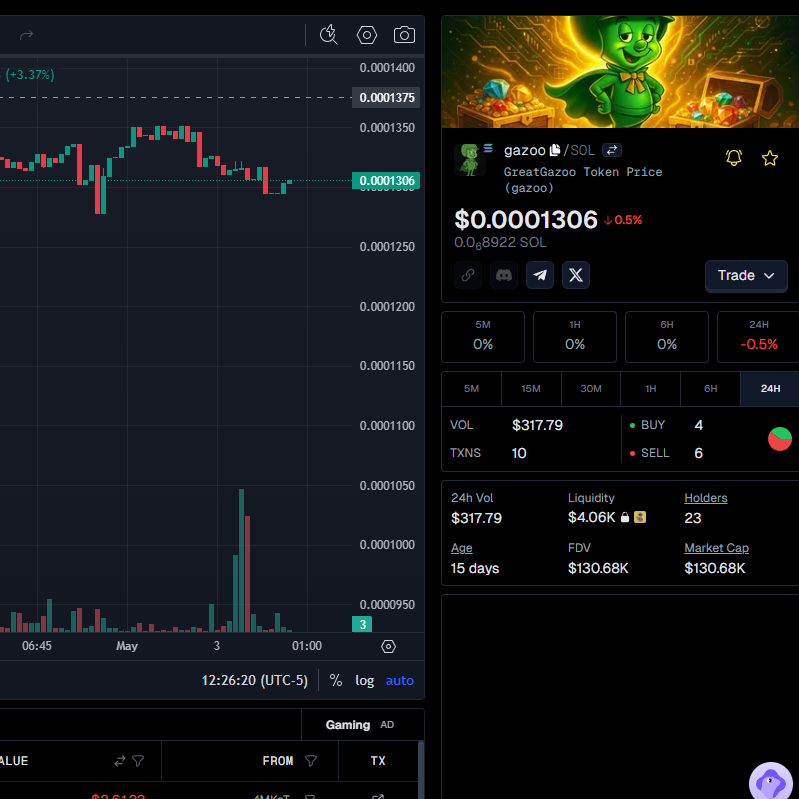
Task: Select the 24H stats tab
Action: [x=770, y=389]
